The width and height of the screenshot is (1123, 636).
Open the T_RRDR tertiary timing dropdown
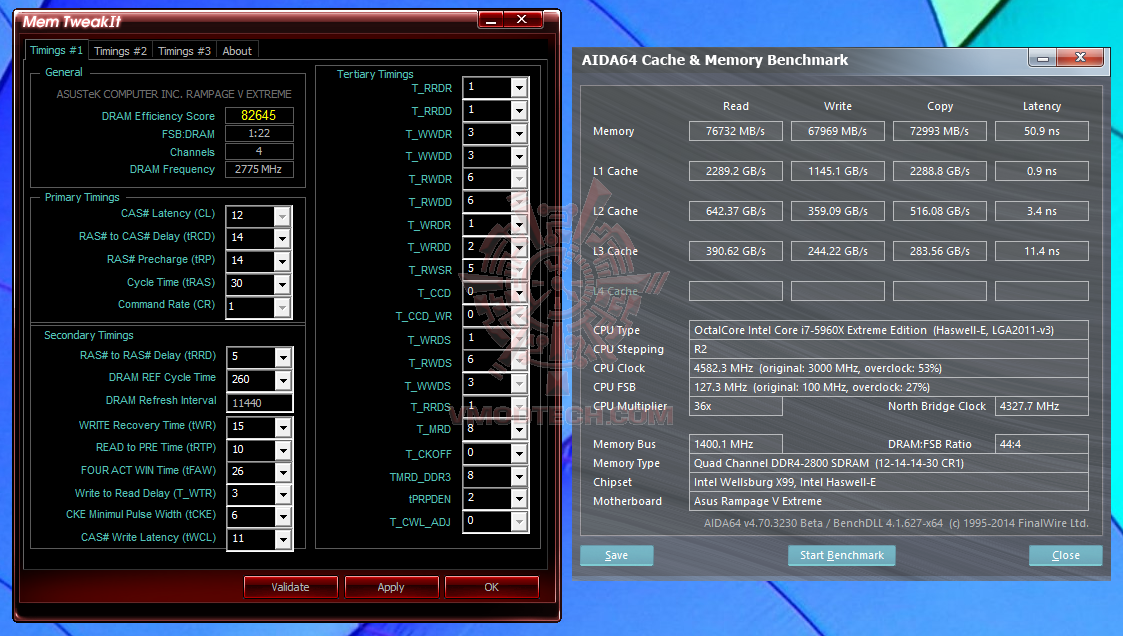(x=519, y=87)
